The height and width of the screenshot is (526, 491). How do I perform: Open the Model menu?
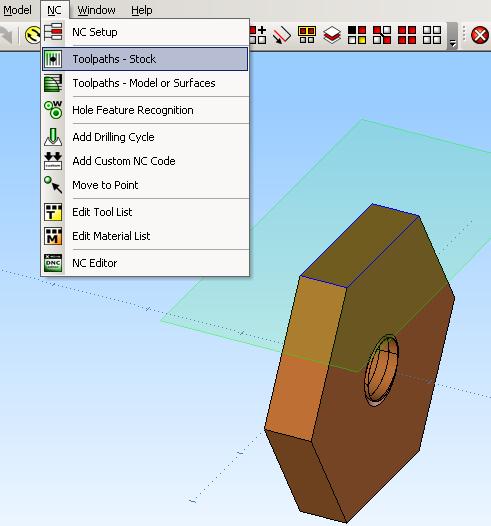(17, 10)
